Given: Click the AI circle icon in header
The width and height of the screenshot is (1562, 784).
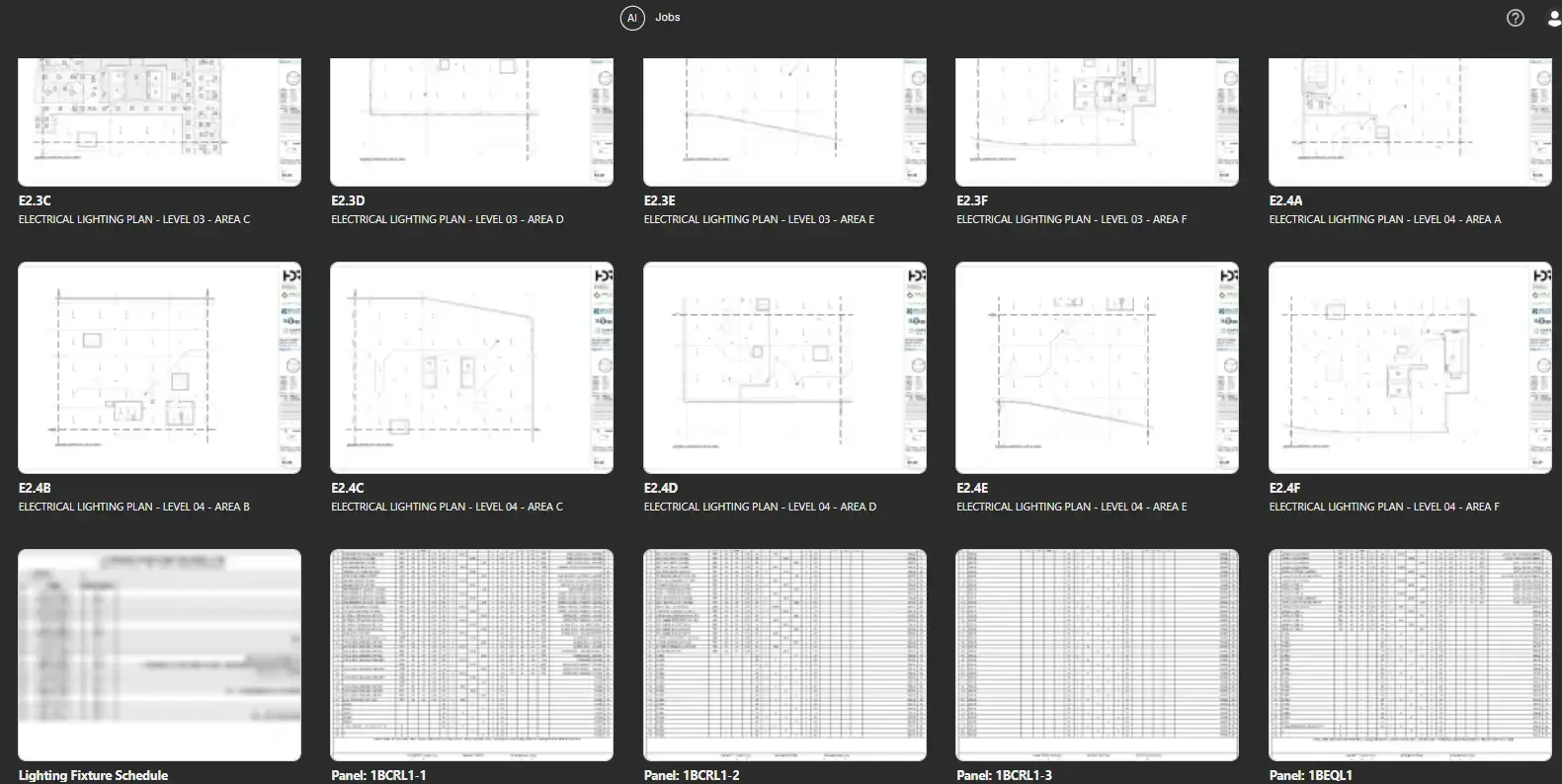Looking at the screenshot, I should point(632,18).
